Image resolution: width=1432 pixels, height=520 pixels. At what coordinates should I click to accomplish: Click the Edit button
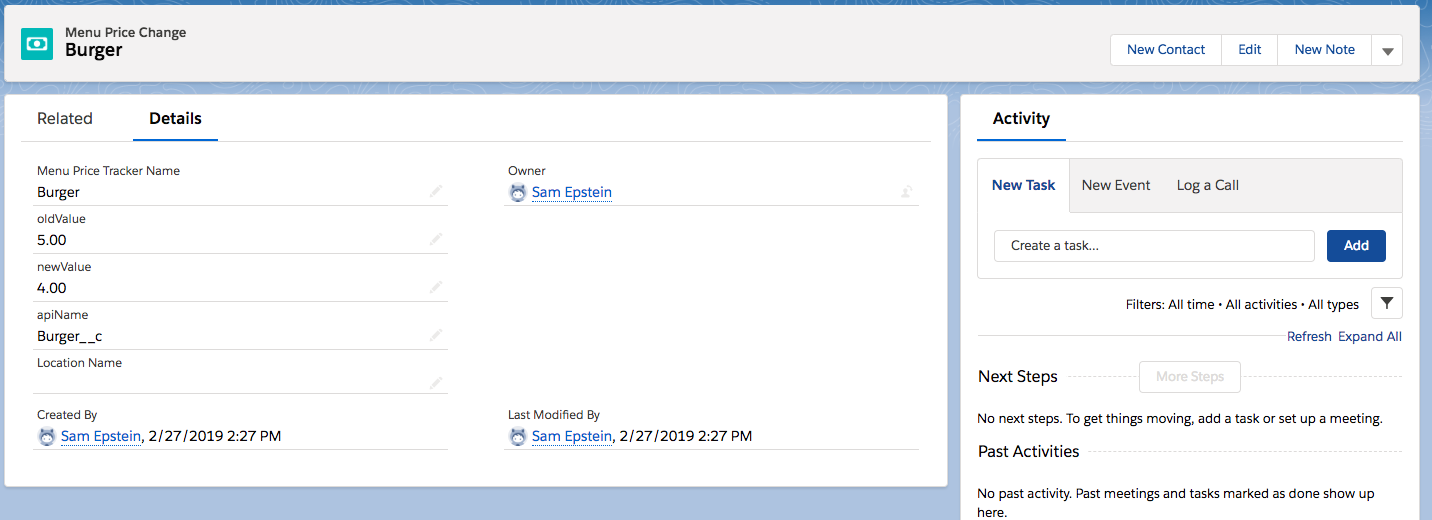[x=1250, y=50]
